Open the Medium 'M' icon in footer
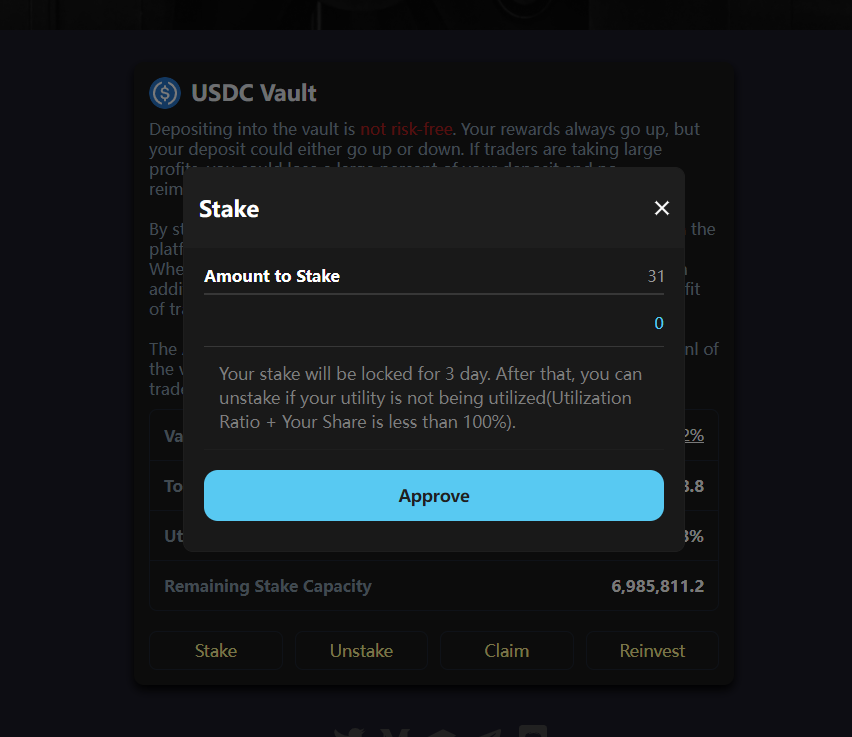This screenshot has width=852, height=737. [395, 732]
